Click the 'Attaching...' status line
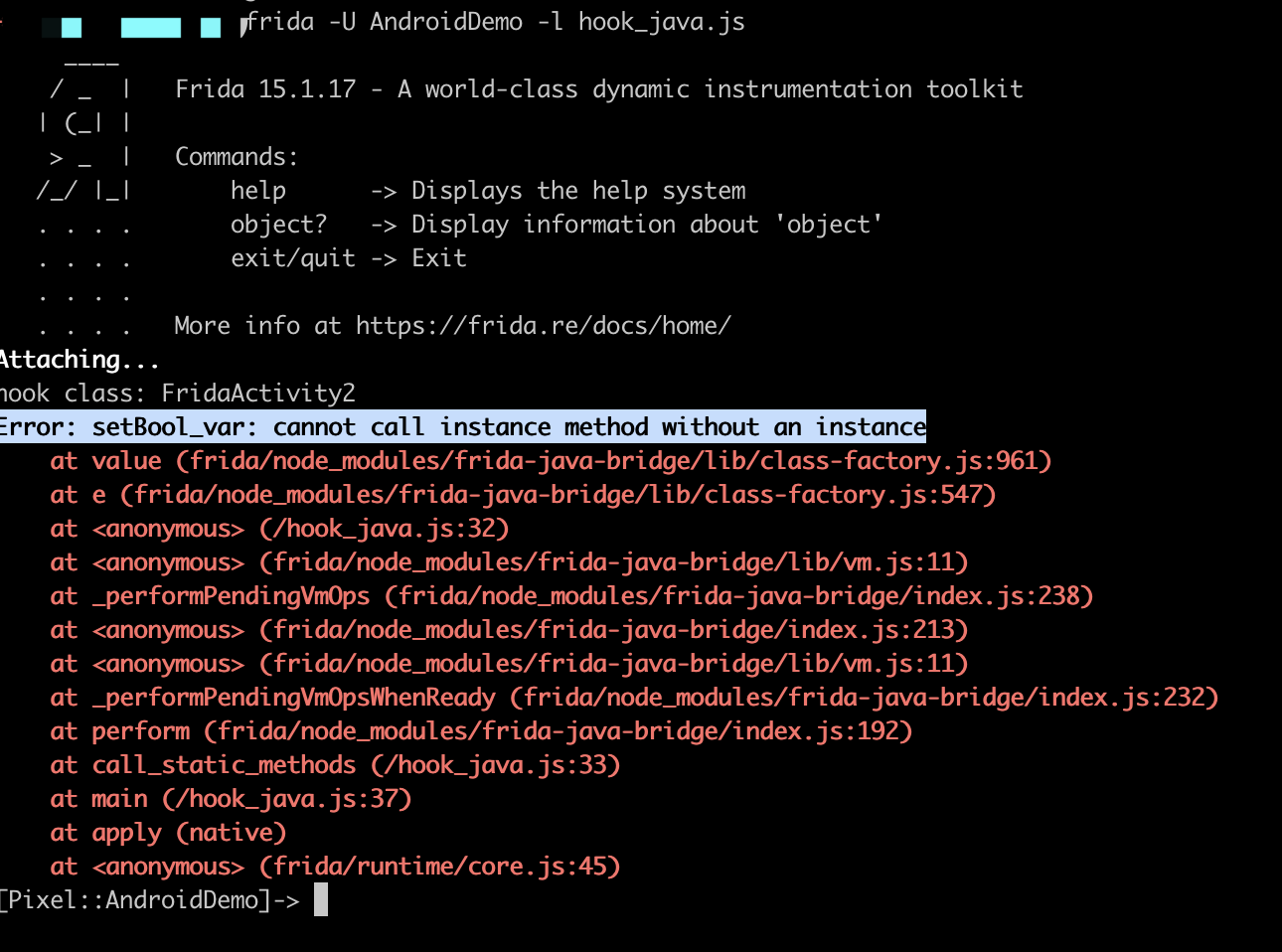1282x952 pixels. [80, 360]
